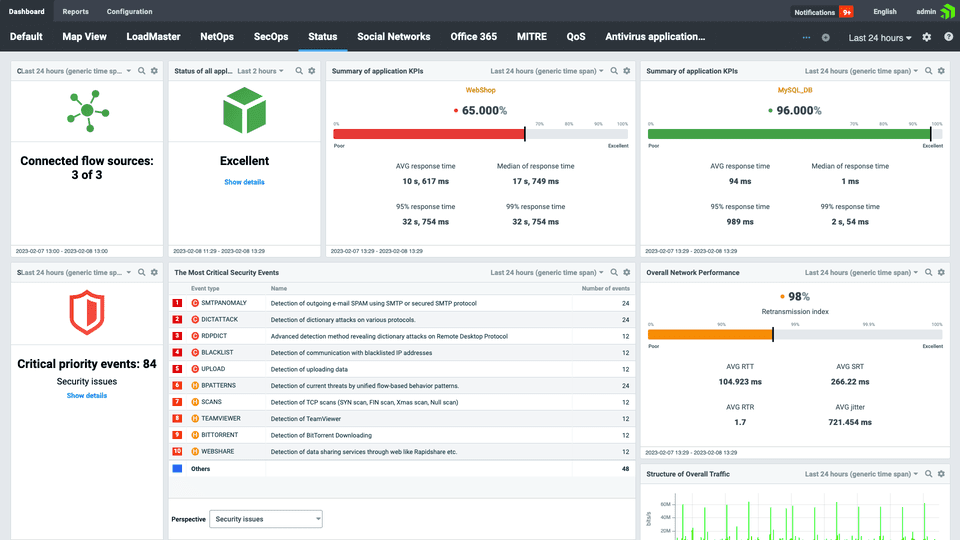The height and width of the screenshot is (540, 960).
Task: Open gear icon in Overall Network Performance
Action: pyautogui.click(x=941, y=272)
